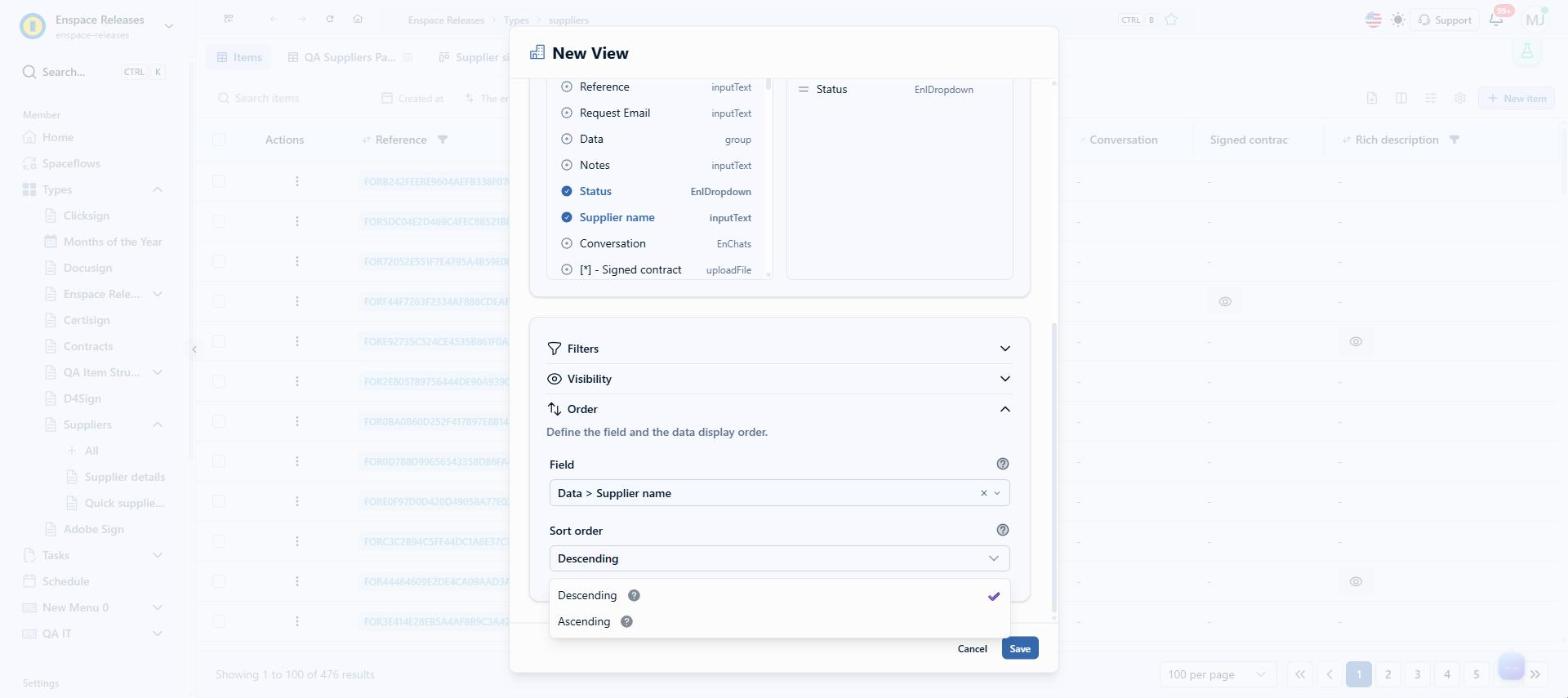The image size is (1568, 698).
Task: Open the Support link
Action: point(1443,20)
